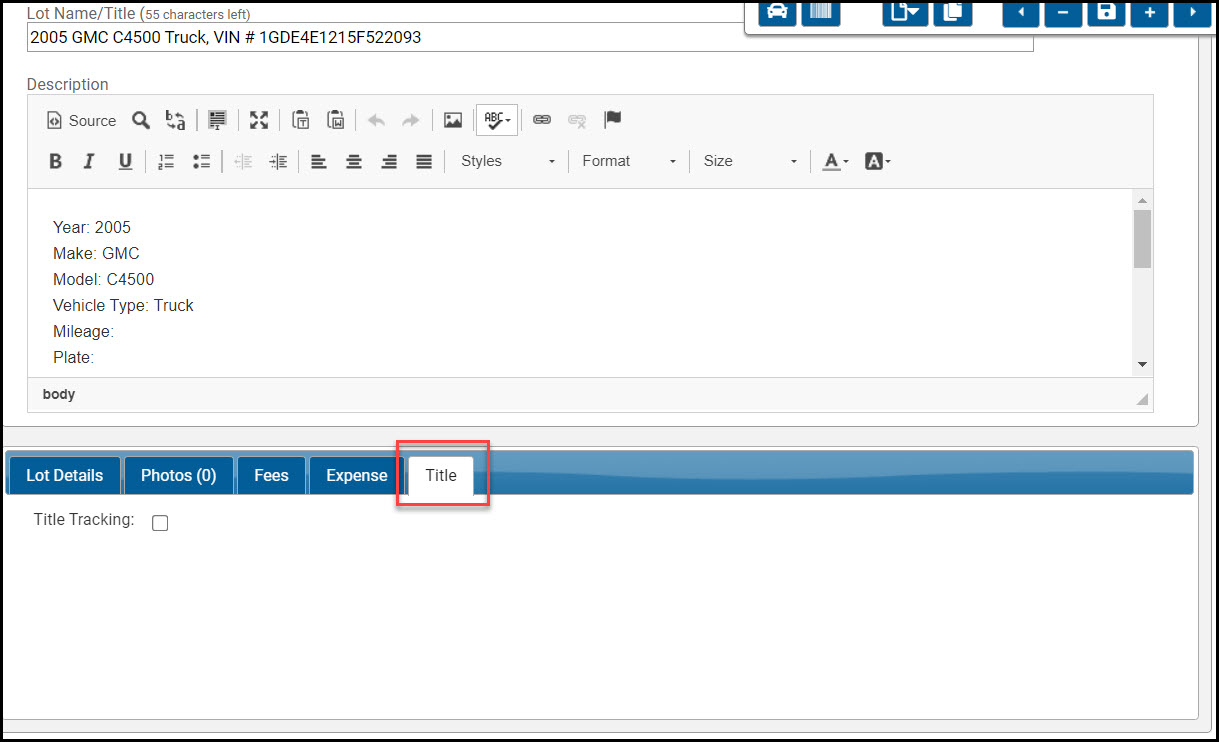Click the Decrease Indent icon
The image size is (1219, 742).
[243, 161]
